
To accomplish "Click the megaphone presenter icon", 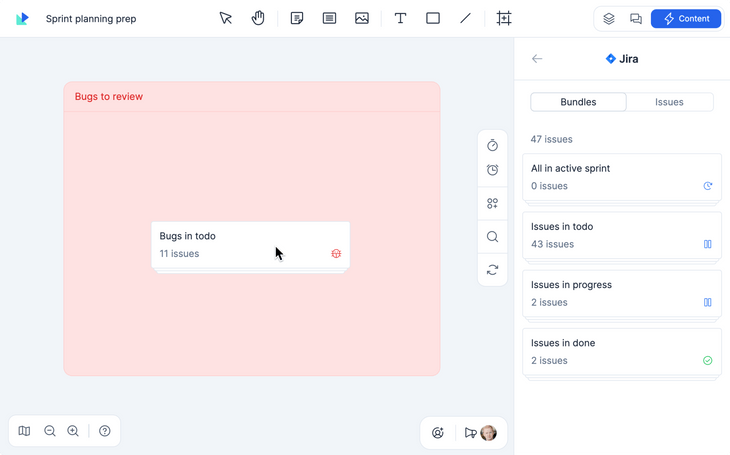I will tap(471, 433).
